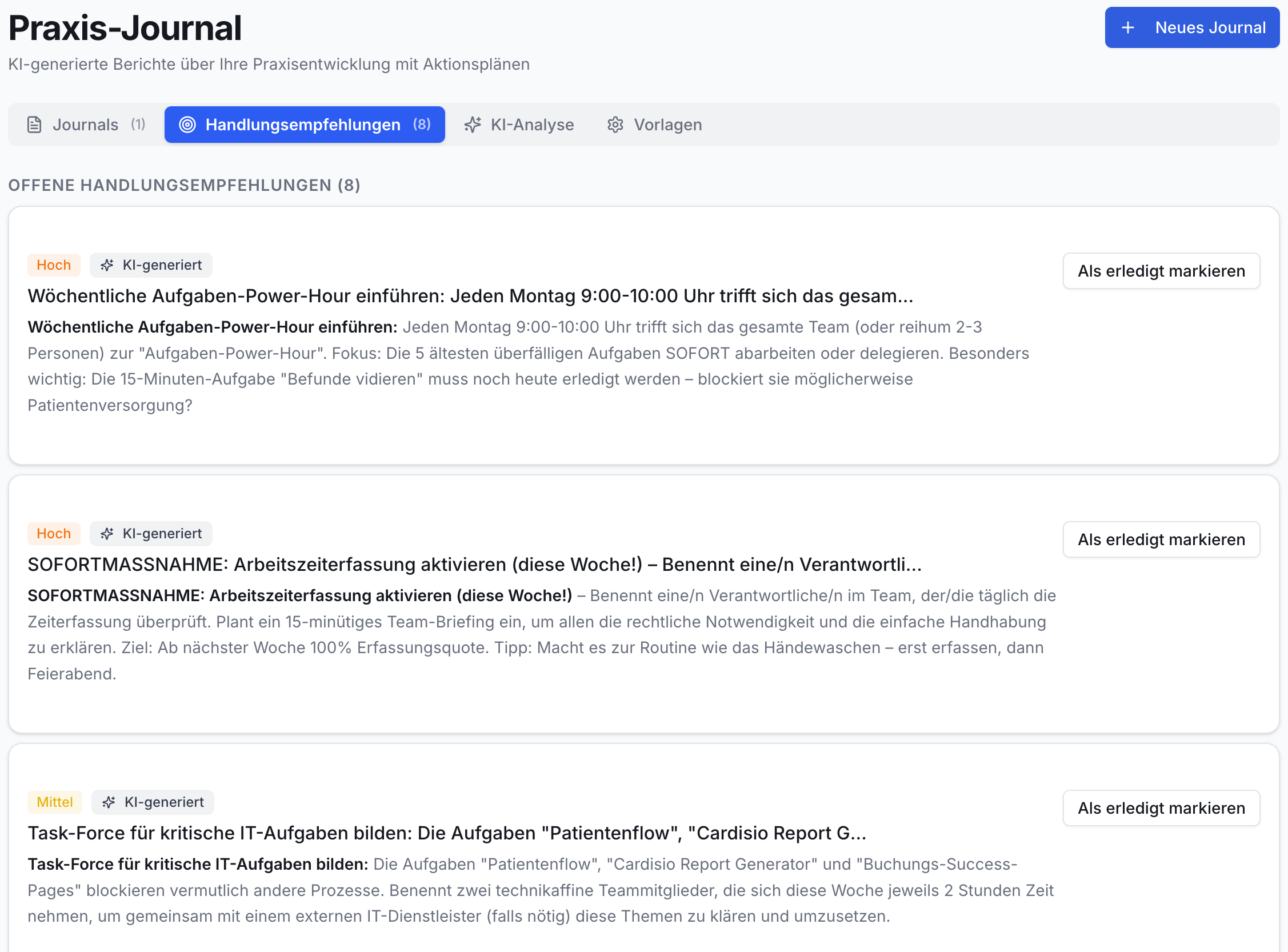Click the (8) count on Handlungsempfehlungen tab

point(422,125)
